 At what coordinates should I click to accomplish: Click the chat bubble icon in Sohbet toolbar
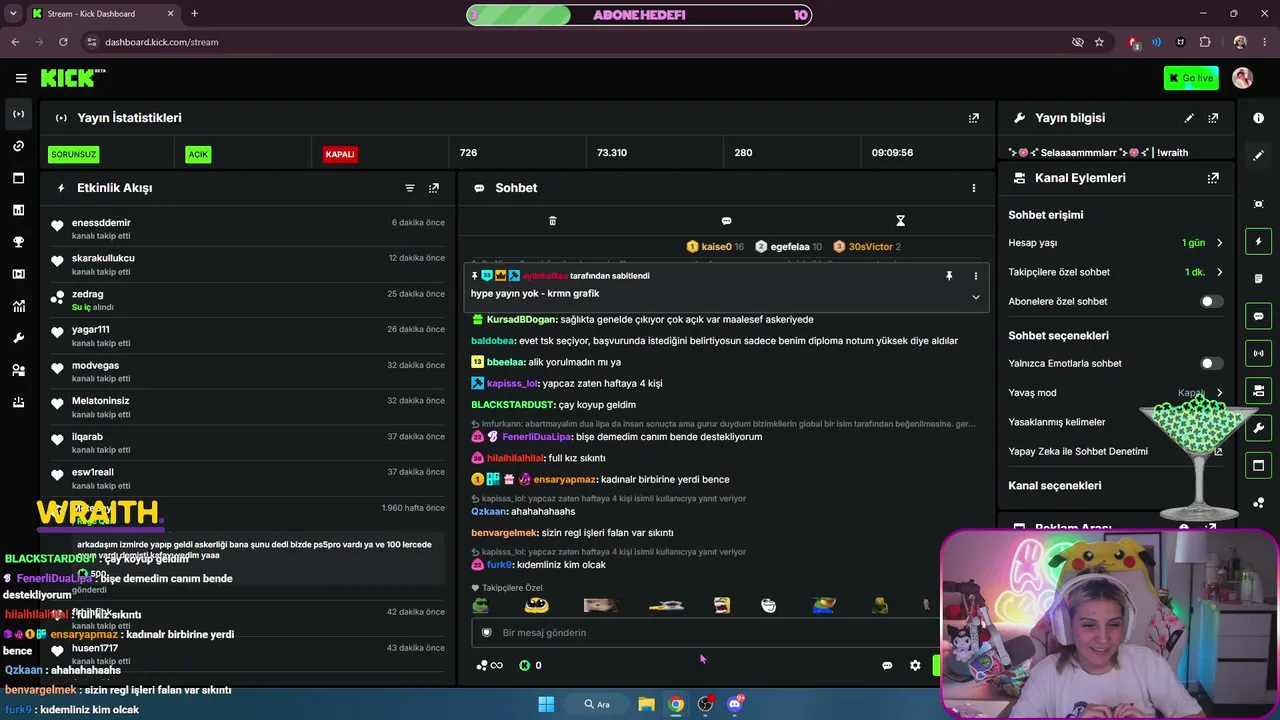726,221
